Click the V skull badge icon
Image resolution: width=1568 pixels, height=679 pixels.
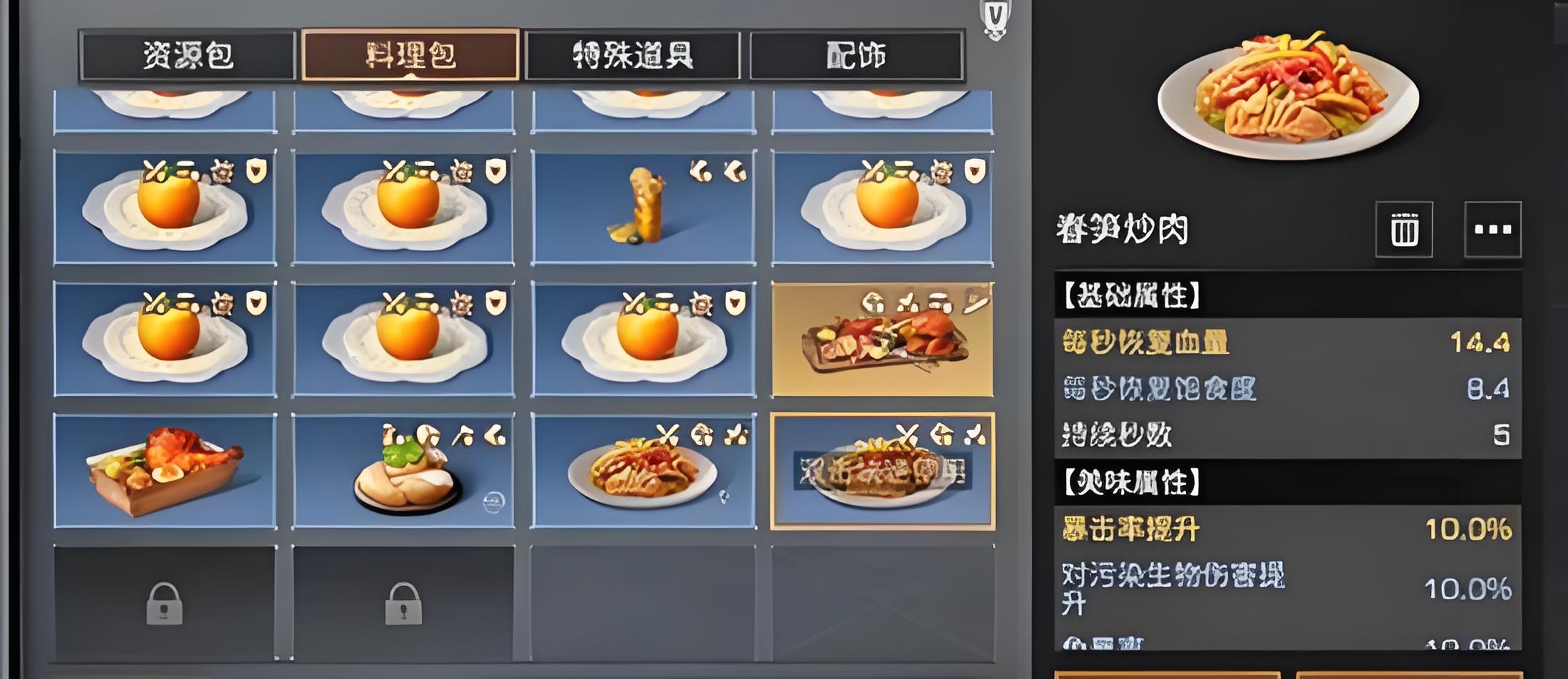[996, 19]
